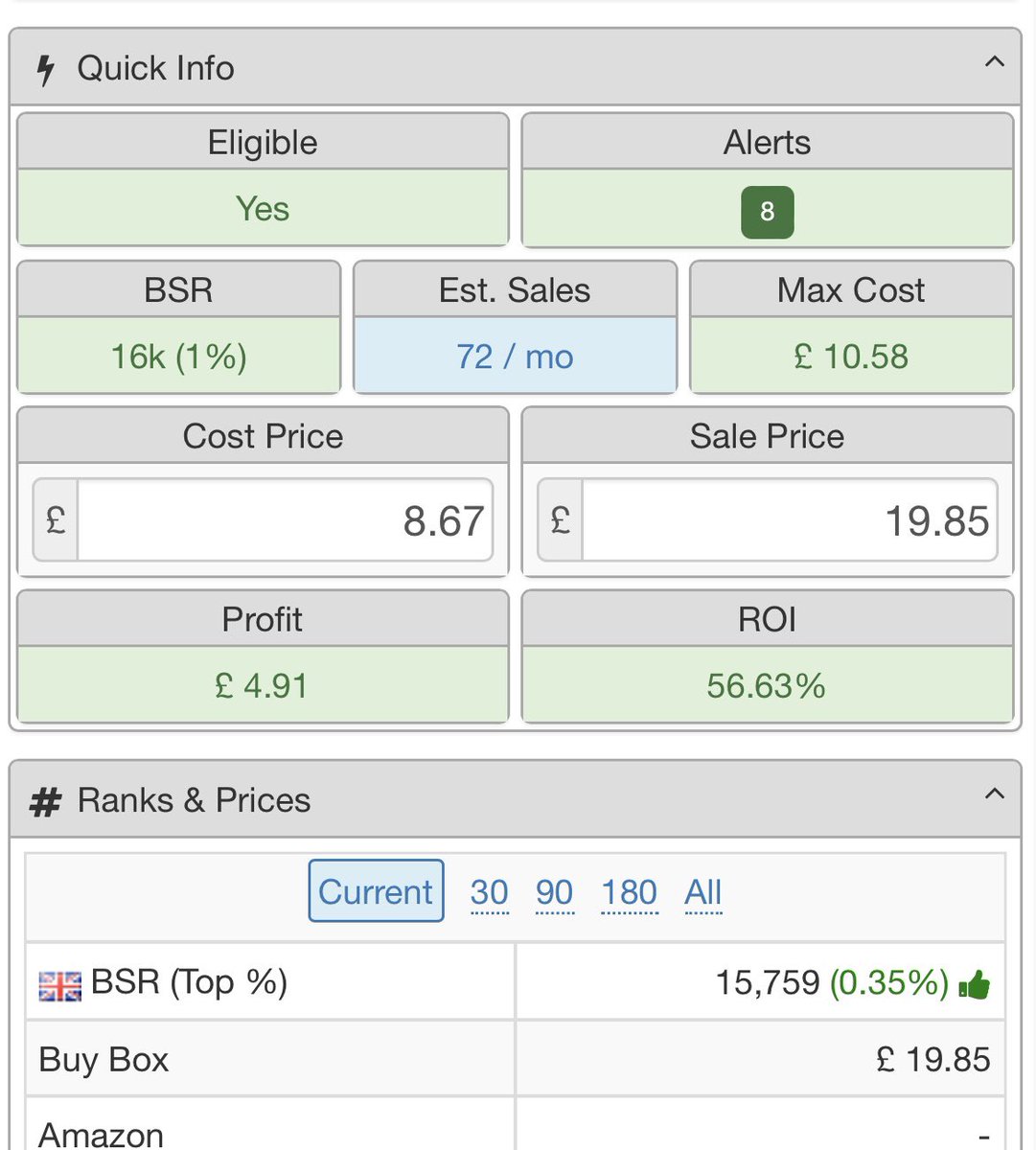Switch to the 180 day range
The width and height of the screenshot is (1036, 1150).
tap(629, 892)
